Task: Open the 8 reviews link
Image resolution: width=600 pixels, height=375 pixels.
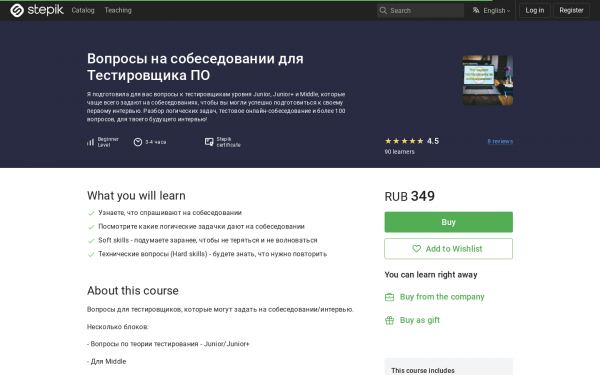Action: (x=500, y=141)
